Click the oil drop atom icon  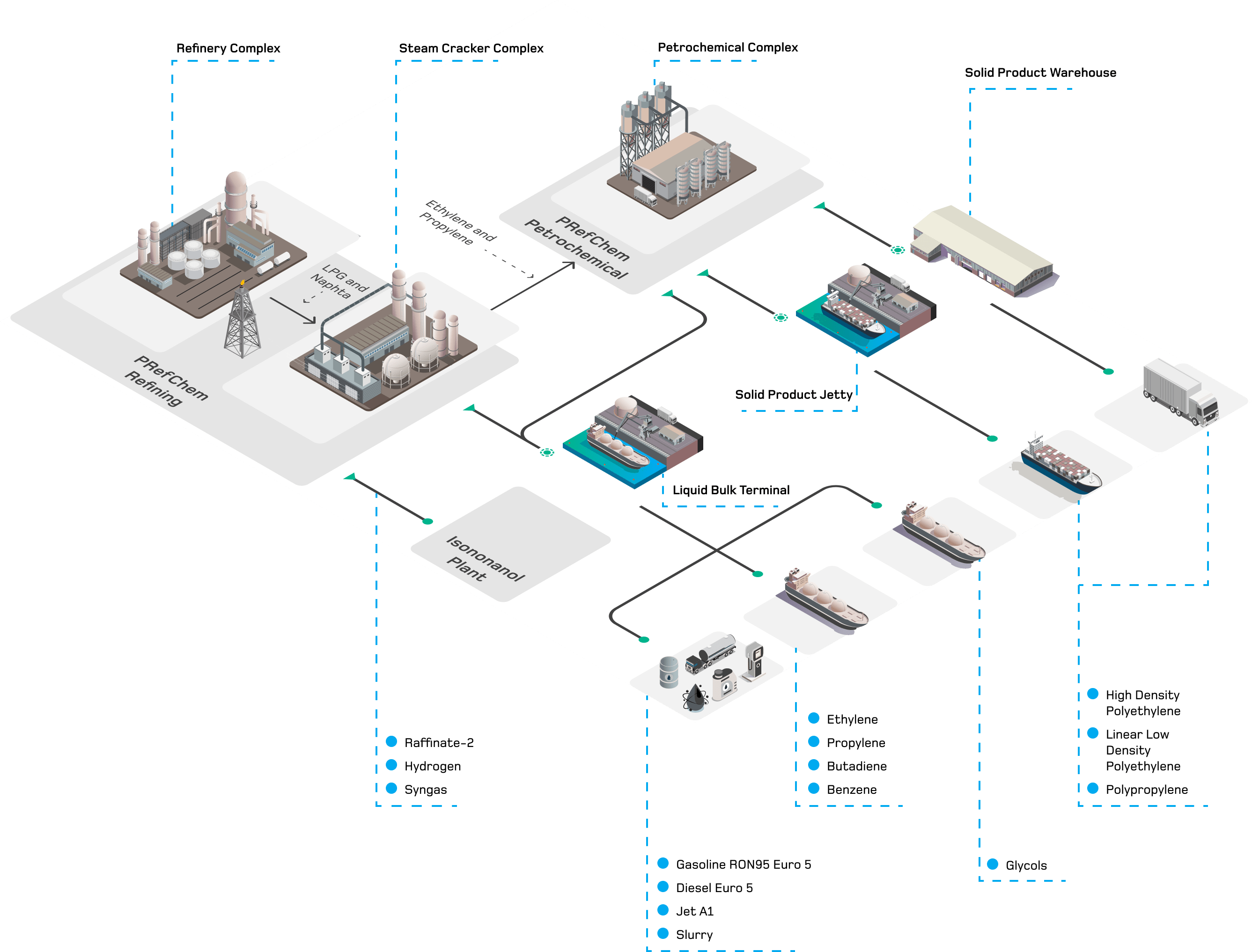pos(695,697)
